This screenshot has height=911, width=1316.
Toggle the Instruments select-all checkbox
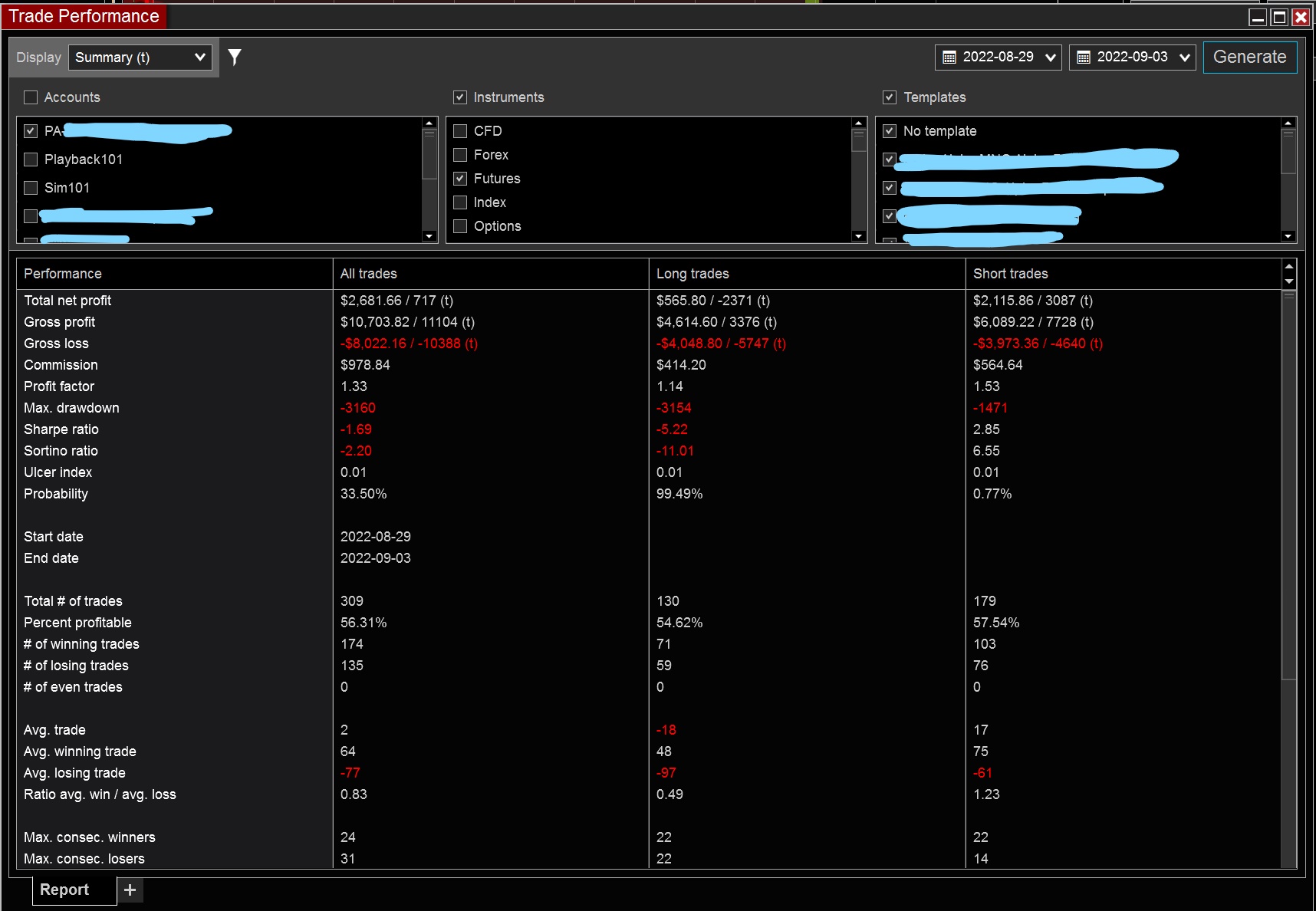460,97
